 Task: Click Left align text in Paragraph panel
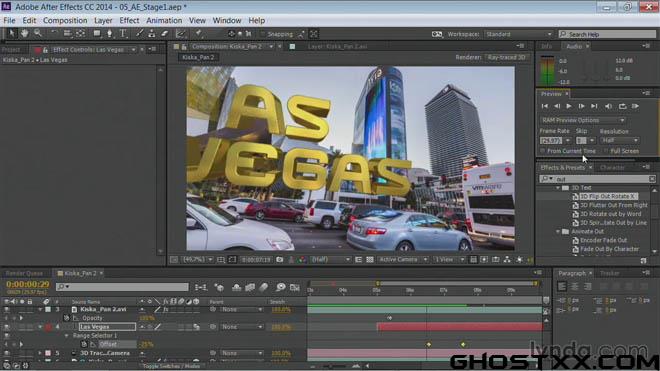pos(562,287)
